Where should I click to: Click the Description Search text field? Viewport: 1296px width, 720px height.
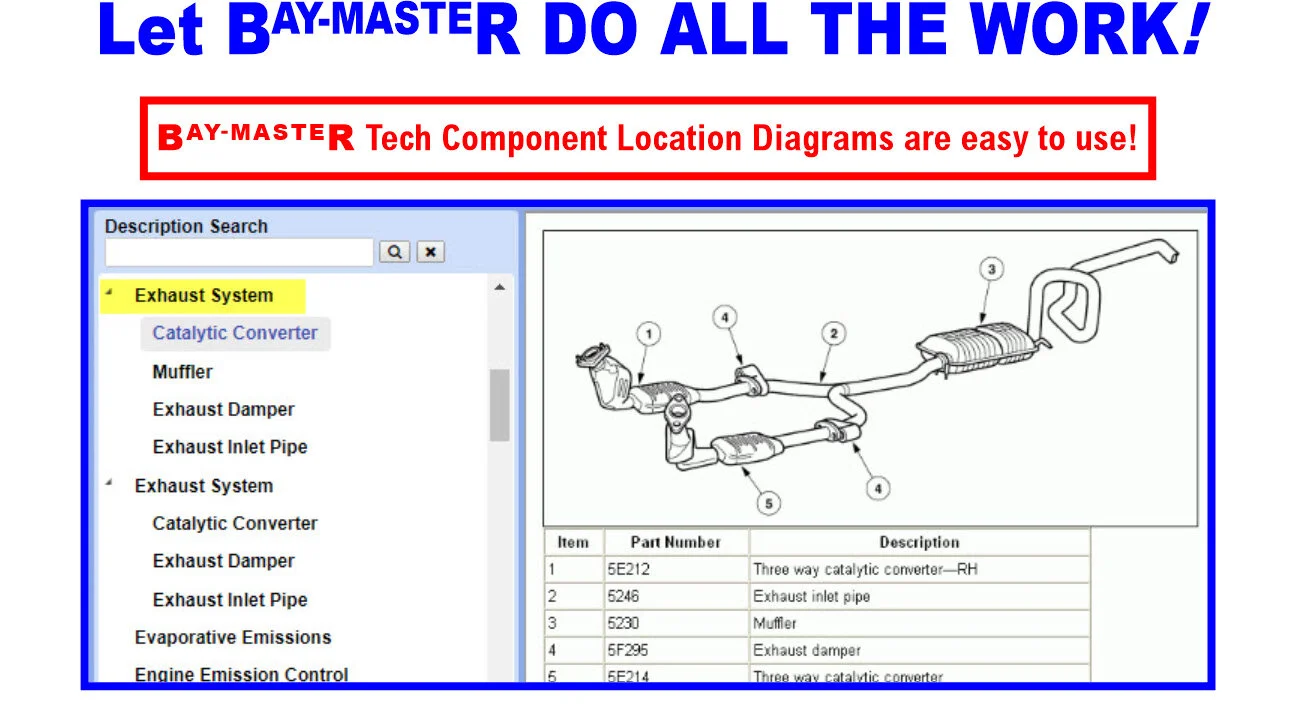click(x=239, y=252)
